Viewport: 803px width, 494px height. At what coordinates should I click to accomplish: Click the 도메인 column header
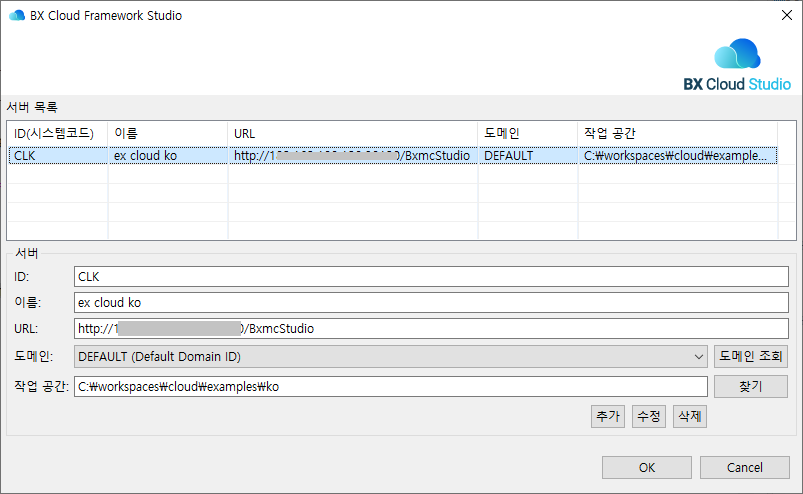pyautogui.click(x=527, y=134)
